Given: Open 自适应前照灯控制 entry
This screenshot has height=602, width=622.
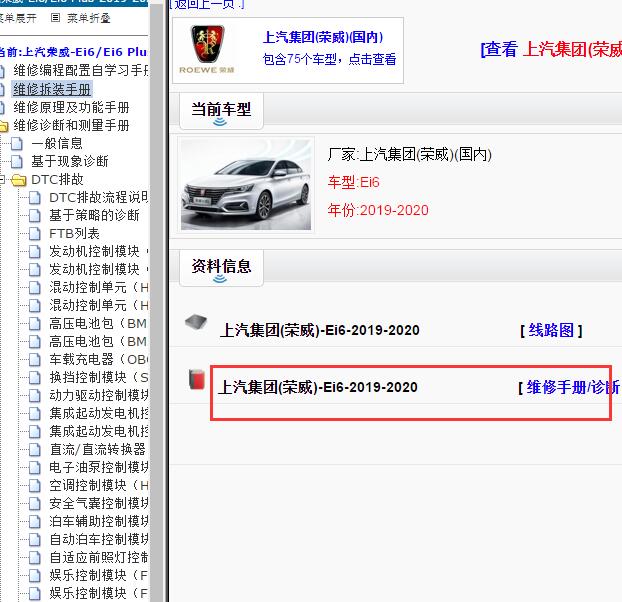Looking at the screenshot, I should point(98,557).
